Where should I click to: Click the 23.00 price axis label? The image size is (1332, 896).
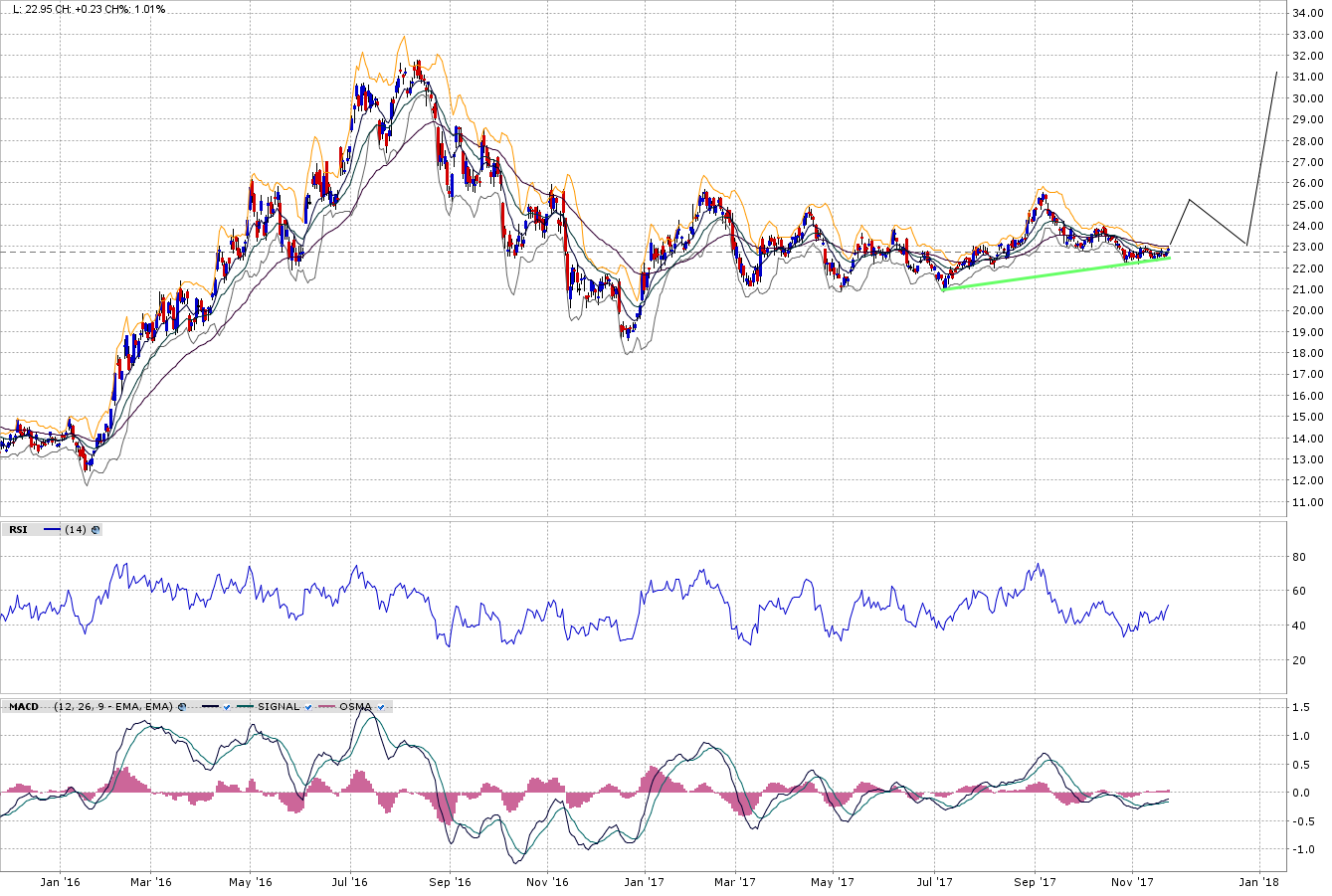point(1306,247)
